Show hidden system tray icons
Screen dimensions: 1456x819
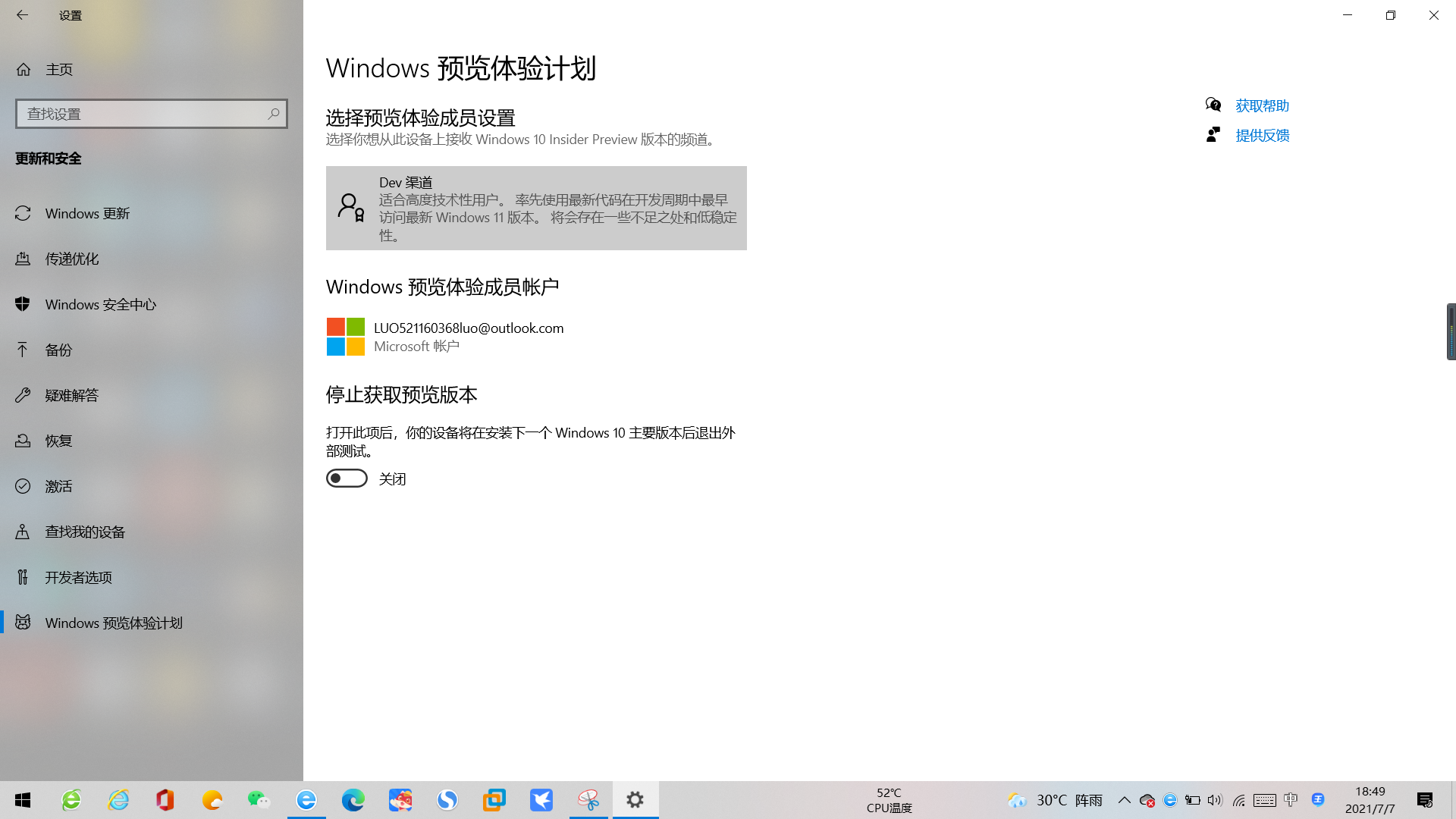point(1125,800)
